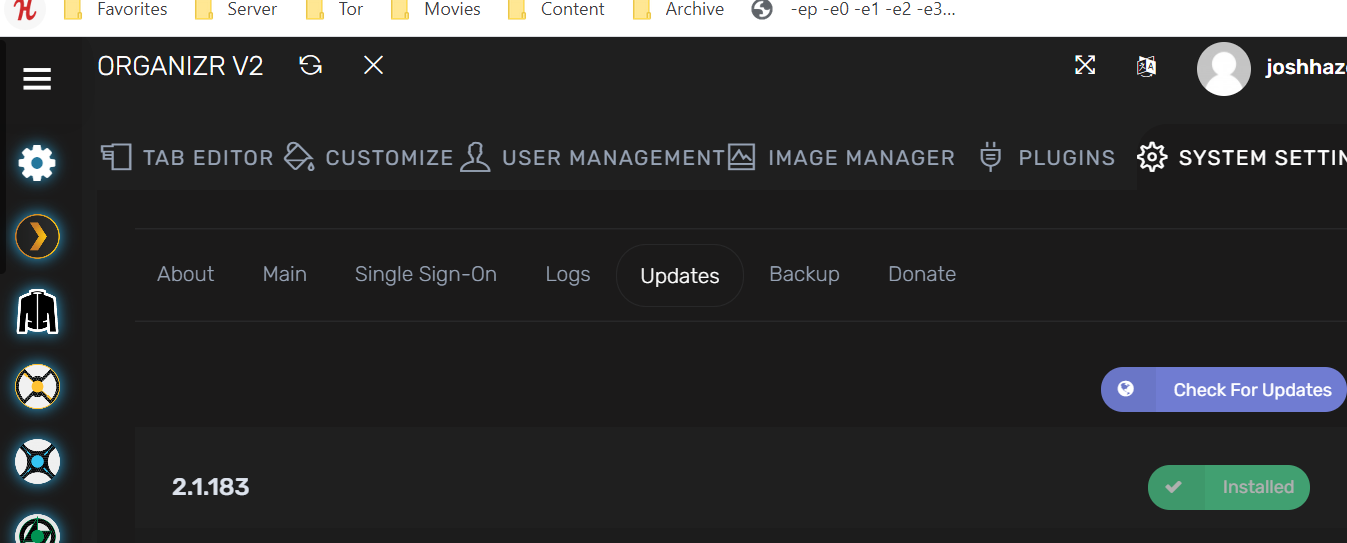Screen dimensions: 1347x543
Task: Open the hamburger sidebar menu
Action: pos(37,79)
